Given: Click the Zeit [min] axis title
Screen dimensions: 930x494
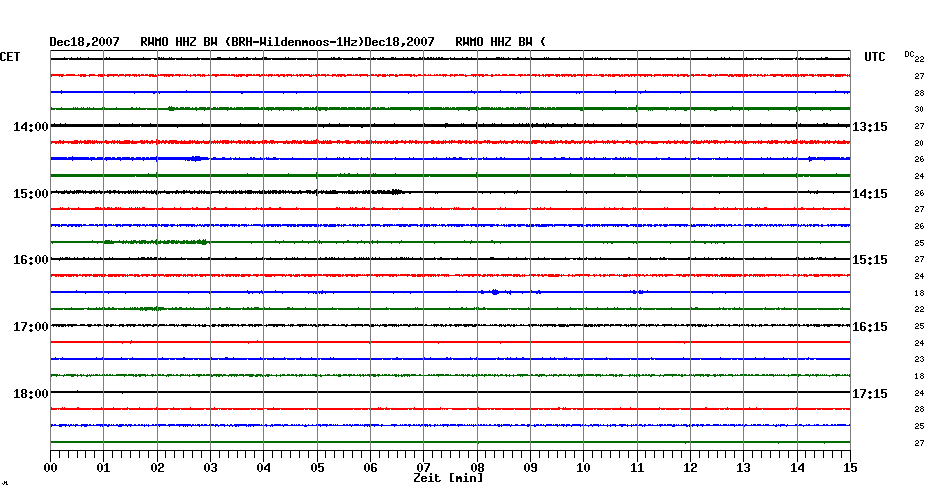Looking at the screenshot, I should tap(448, 478).
